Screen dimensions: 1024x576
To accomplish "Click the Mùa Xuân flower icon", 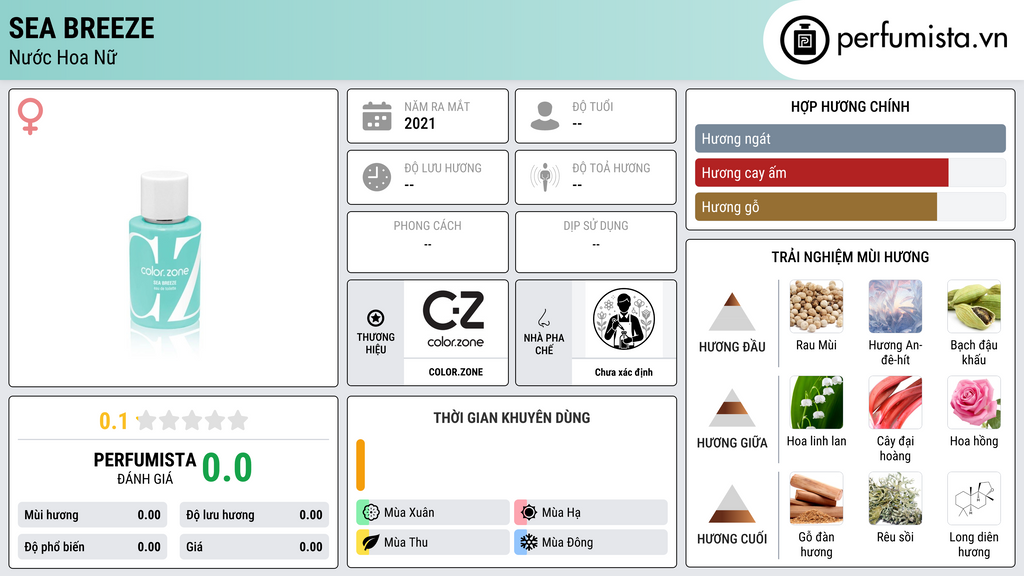I will [x=371, y=512].
